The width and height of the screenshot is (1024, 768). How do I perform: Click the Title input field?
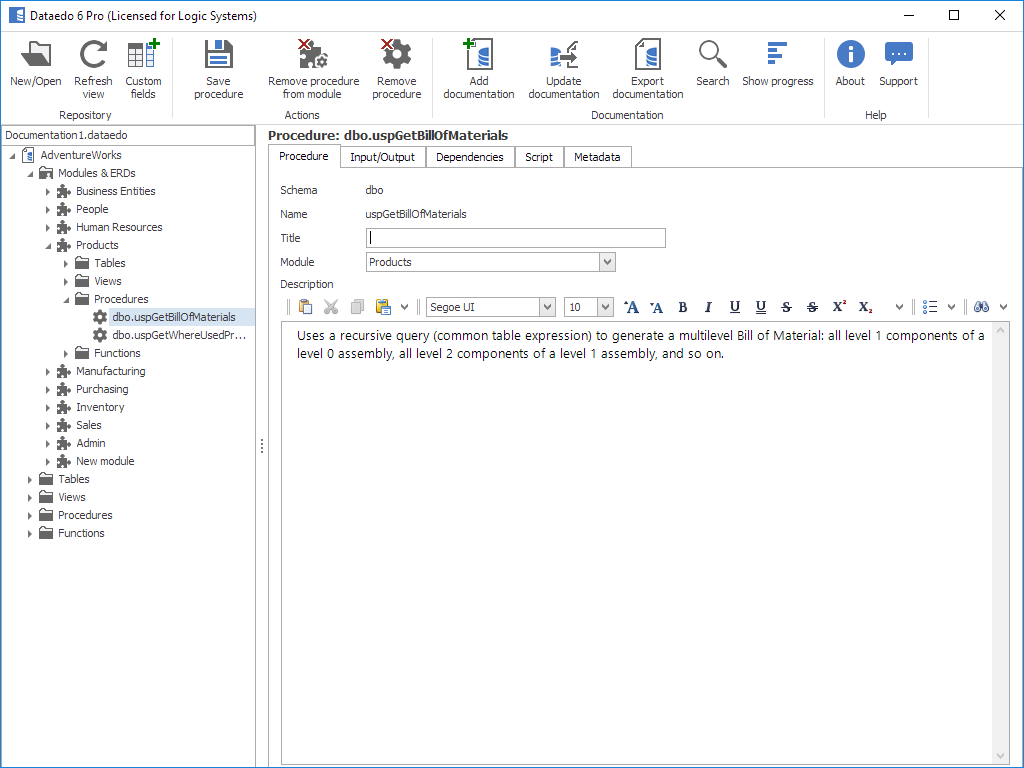click(515, 238)
